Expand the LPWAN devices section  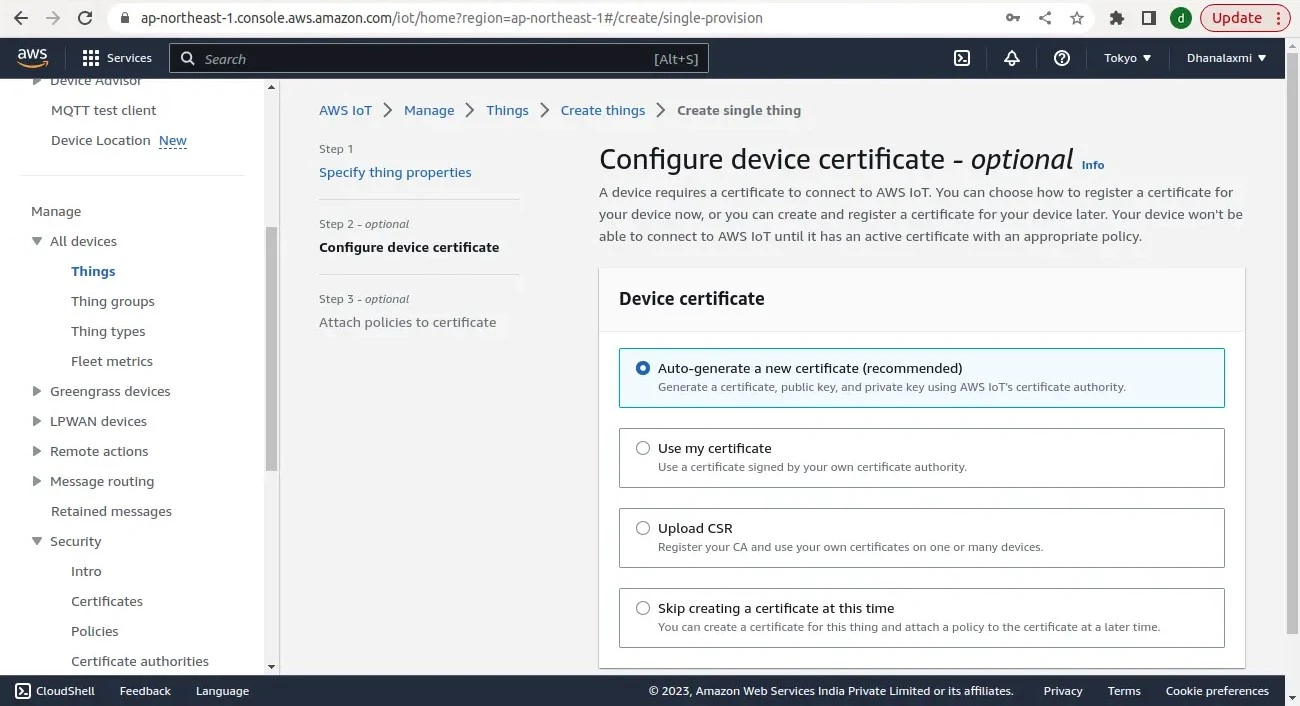37,421
